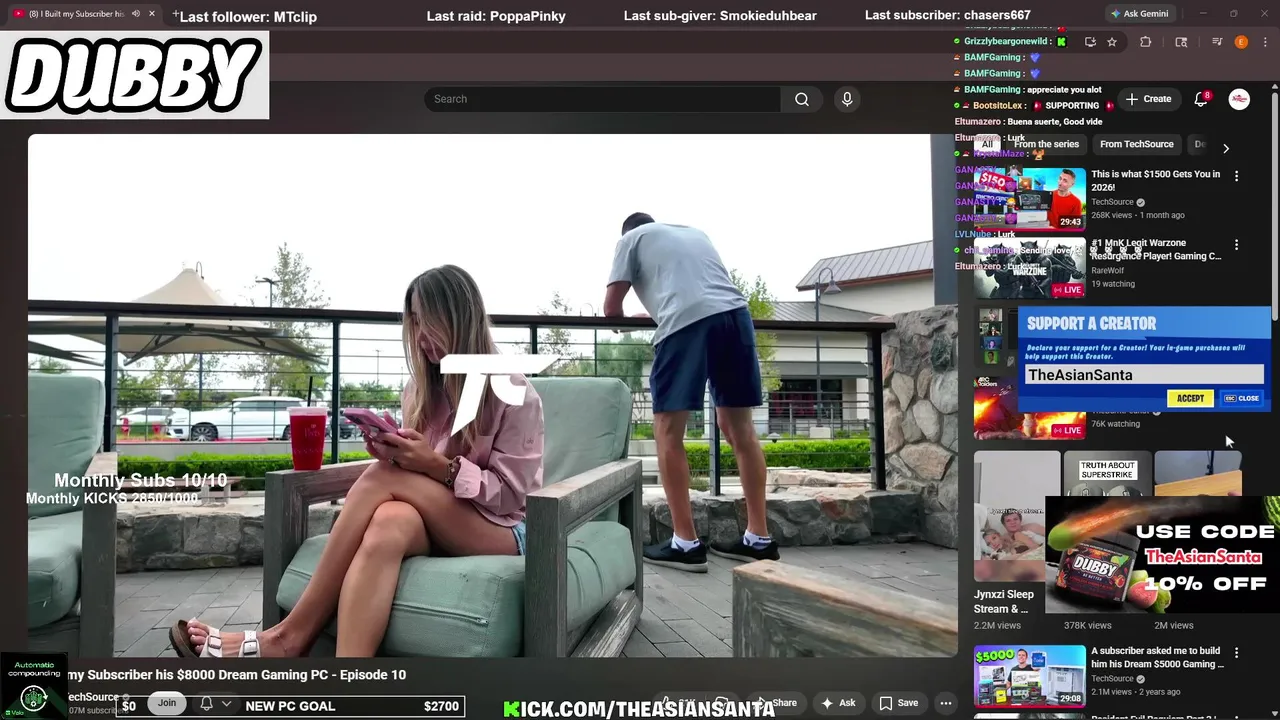1280x720 pixels.
Task: Click the install app icon in address bar
Action: pos(1090,42)
